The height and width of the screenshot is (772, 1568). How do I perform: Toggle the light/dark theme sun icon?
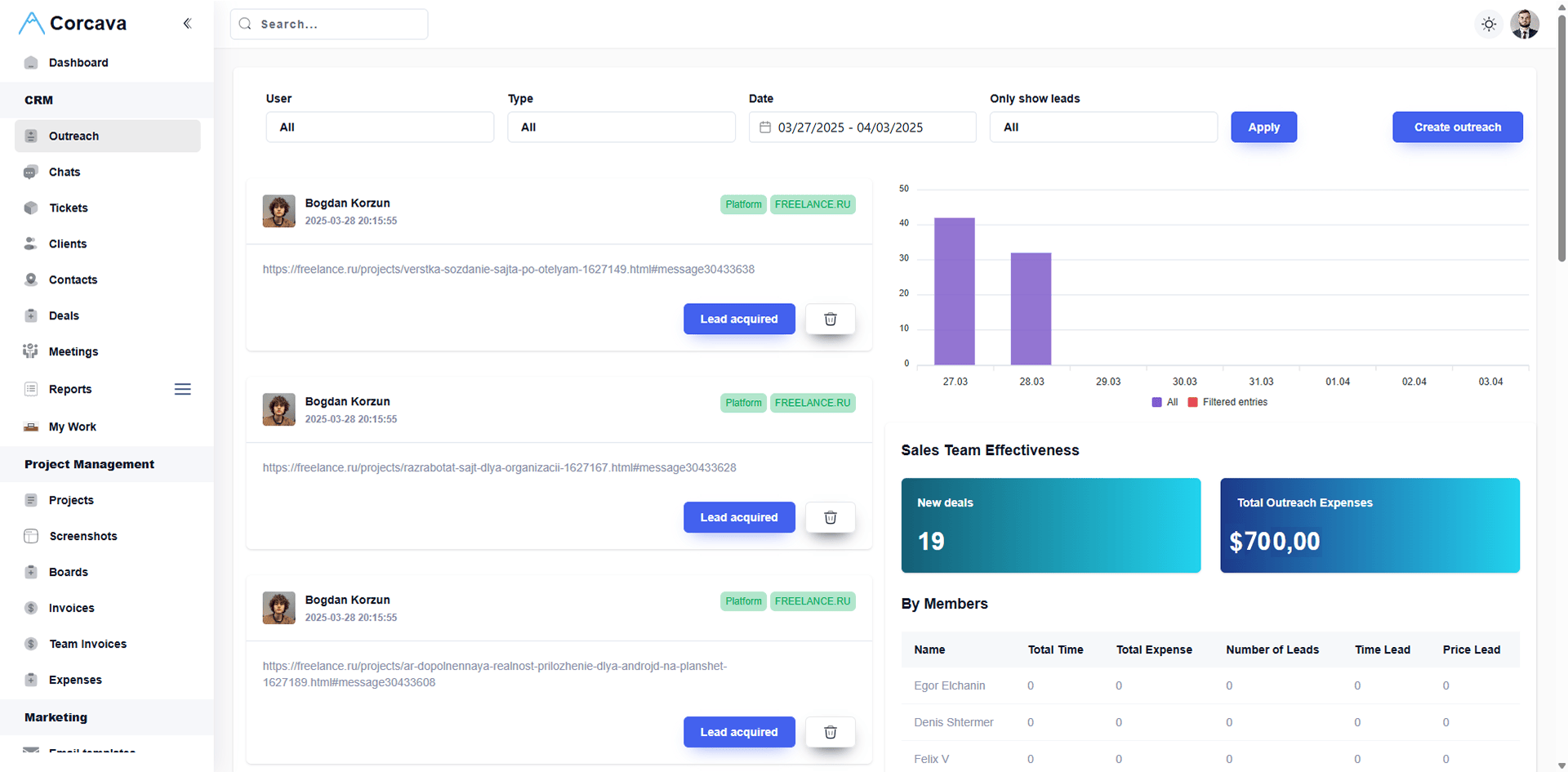pos(1489,25)
